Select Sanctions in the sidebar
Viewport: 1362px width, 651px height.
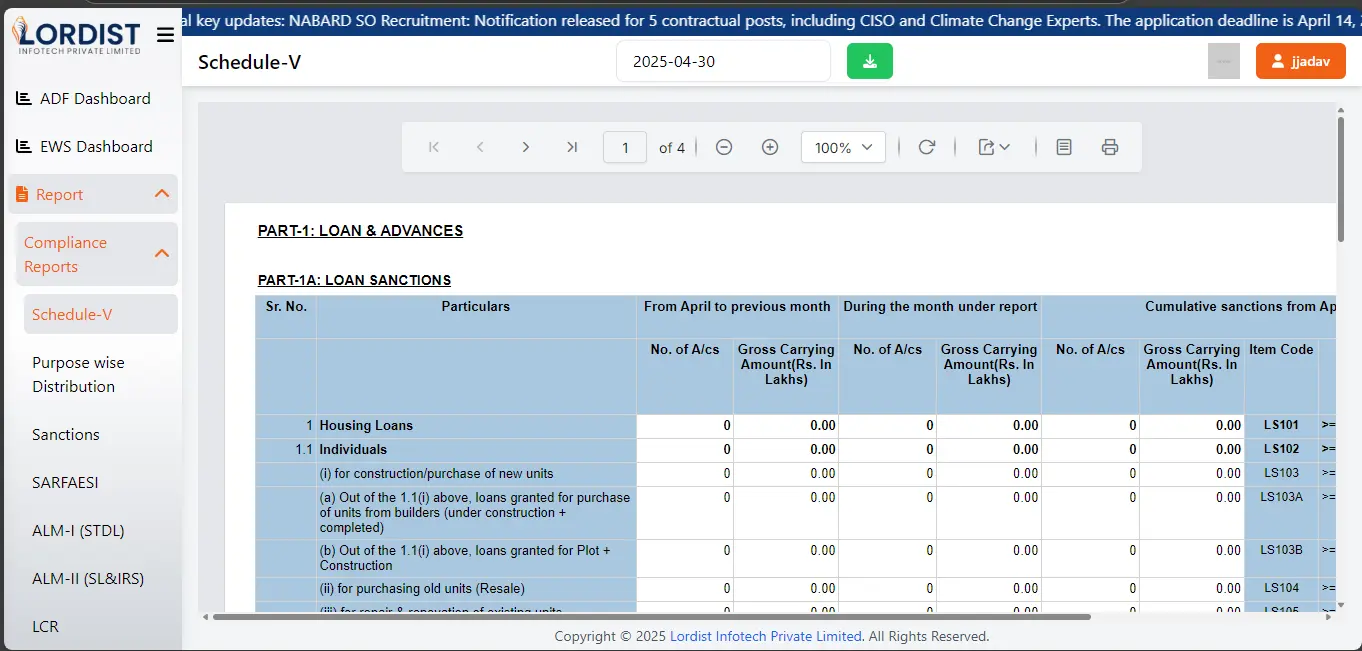(x=65, y=434)
